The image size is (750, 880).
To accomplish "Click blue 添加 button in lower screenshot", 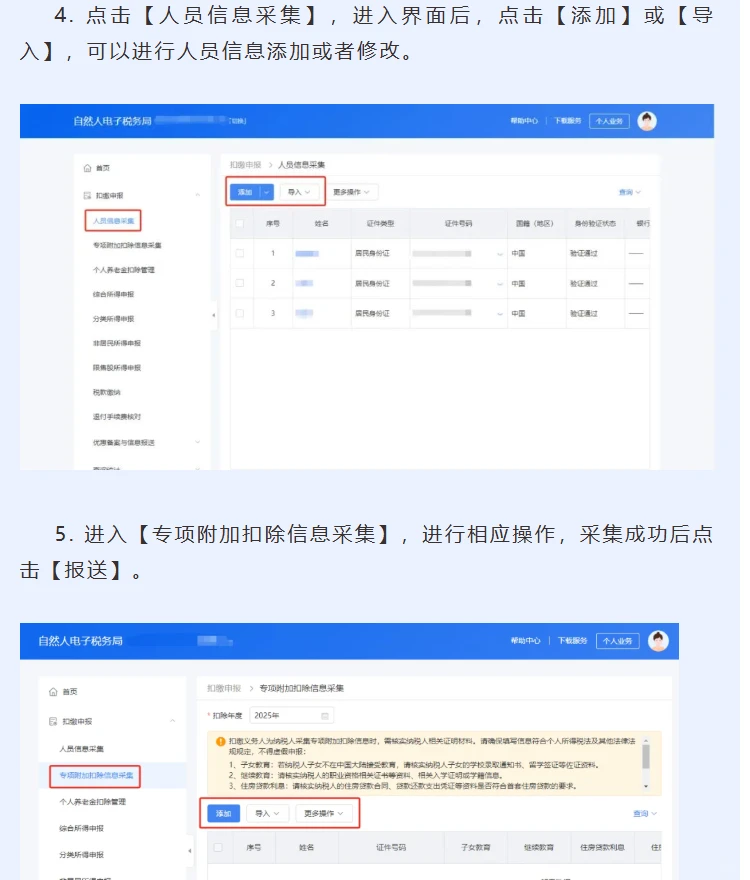I will tap(223, 814).
